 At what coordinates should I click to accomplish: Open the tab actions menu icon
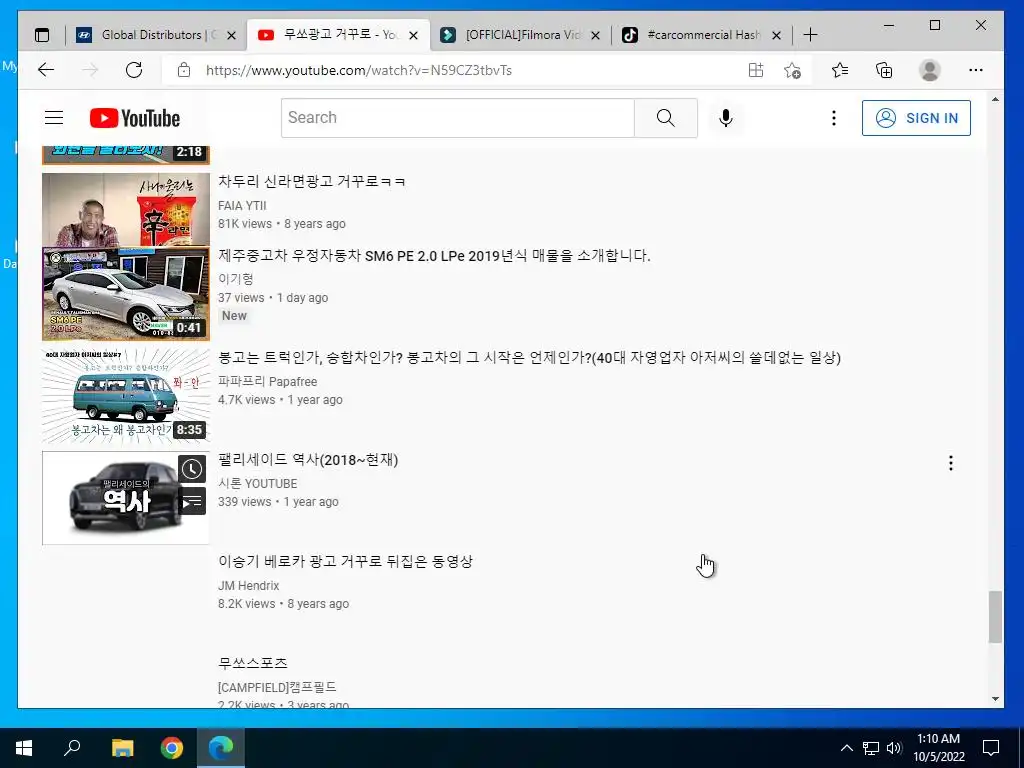(x=42, y=35)
